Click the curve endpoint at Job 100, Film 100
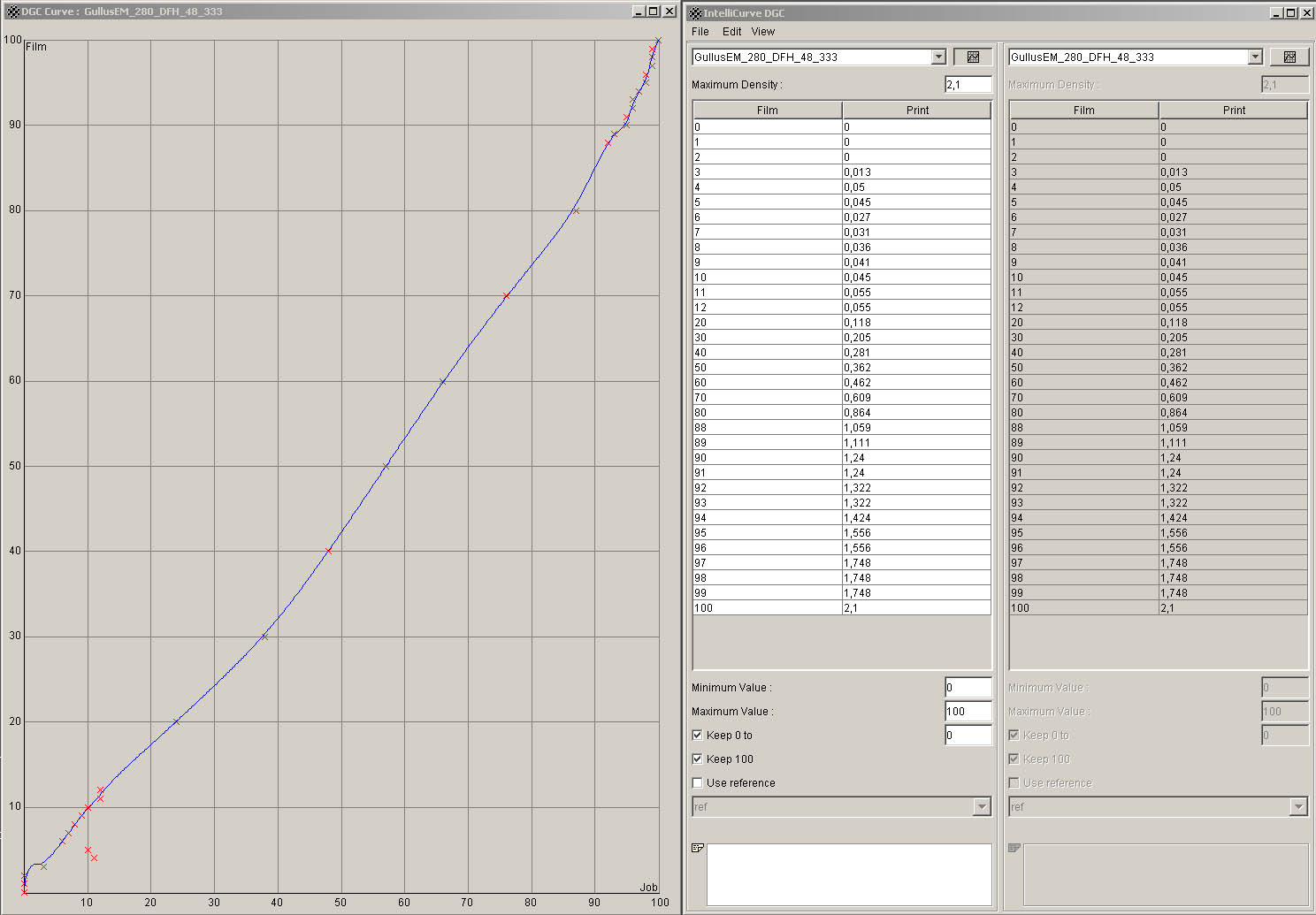Image resolution: width=1316 pixels, height=915 pixels. point(658,41)
